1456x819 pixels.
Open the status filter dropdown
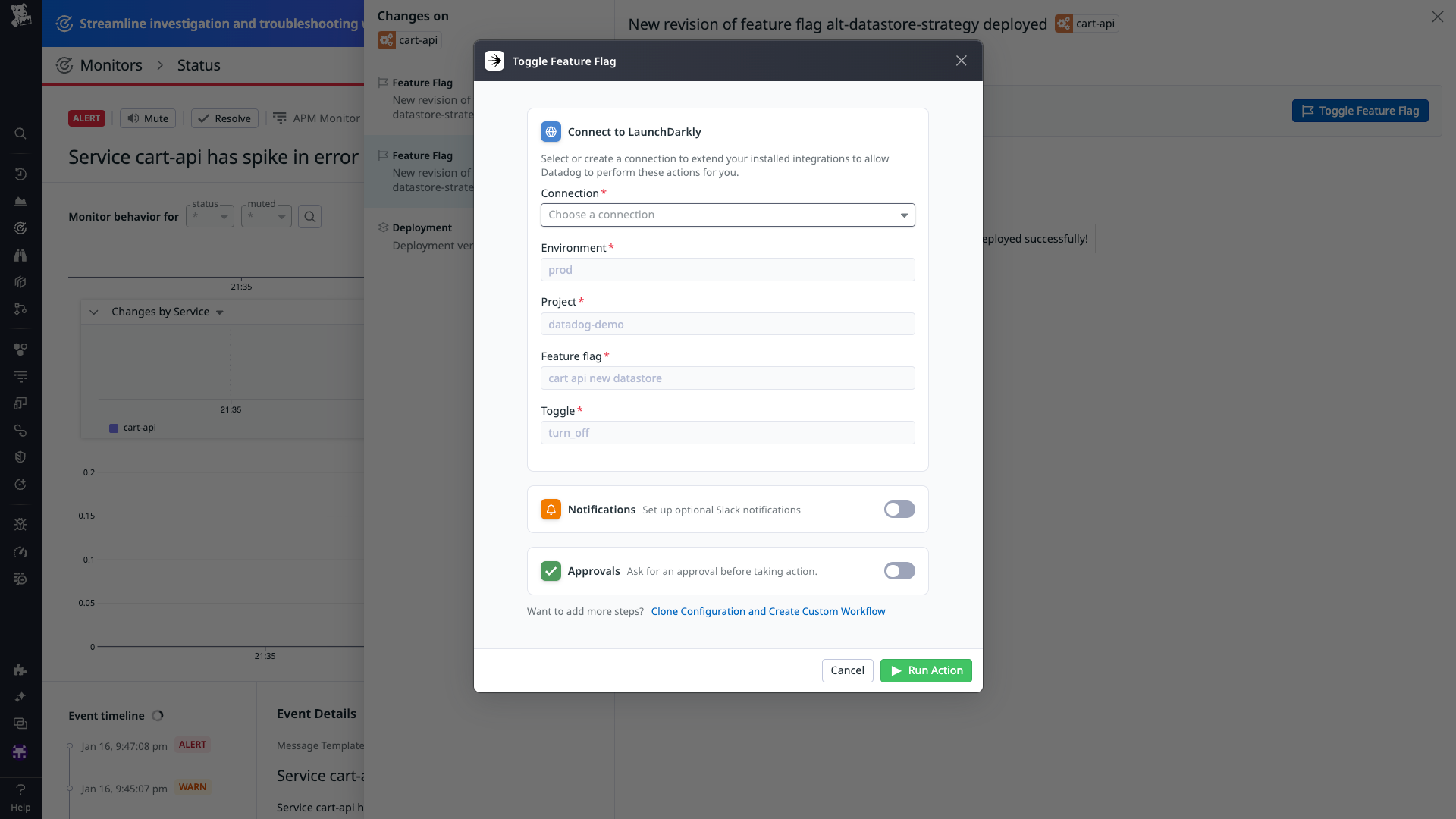209,216
